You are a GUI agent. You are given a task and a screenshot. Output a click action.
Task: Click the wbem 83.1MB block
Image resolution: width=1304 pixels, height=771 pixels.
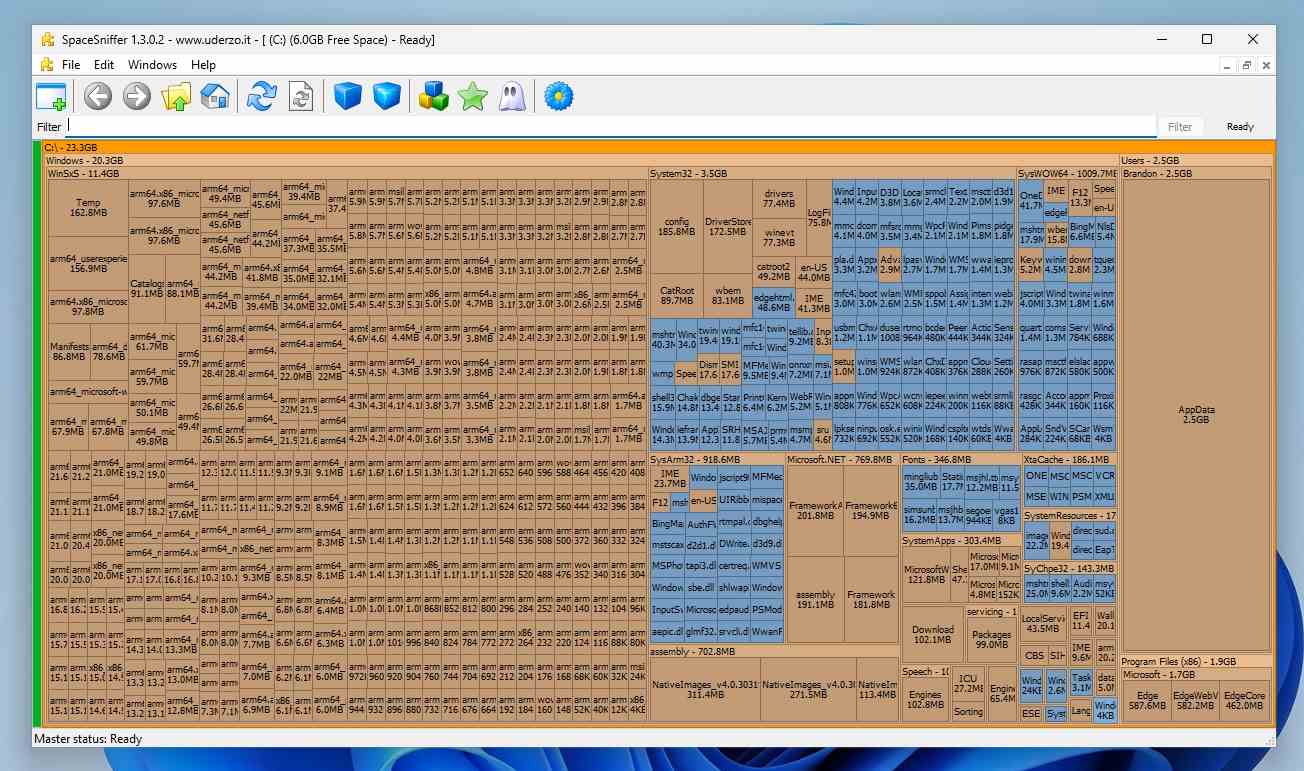[x=728, y=295]
